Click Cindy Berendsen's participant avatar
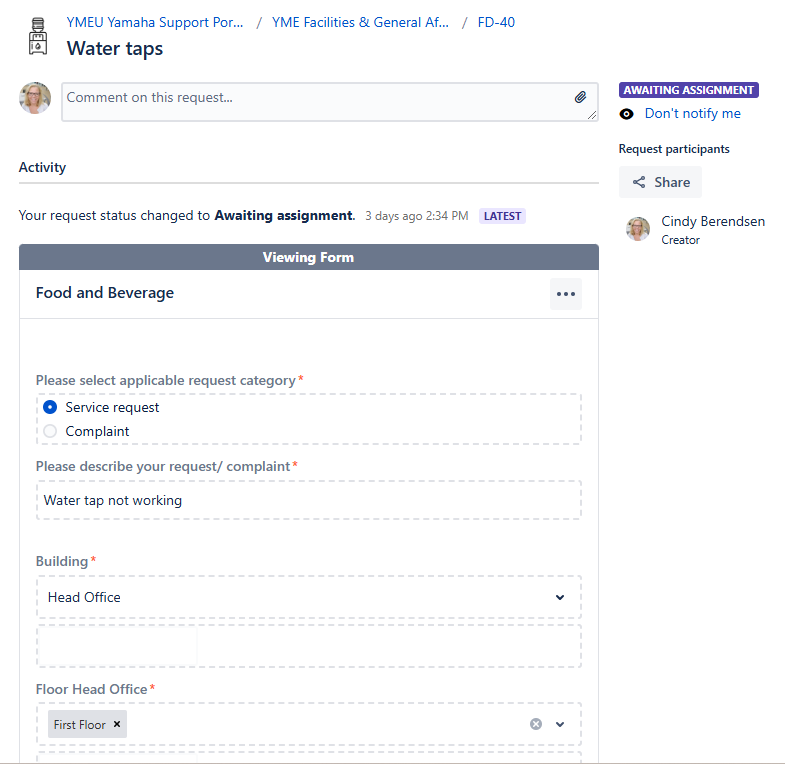 tap(638, 229)
